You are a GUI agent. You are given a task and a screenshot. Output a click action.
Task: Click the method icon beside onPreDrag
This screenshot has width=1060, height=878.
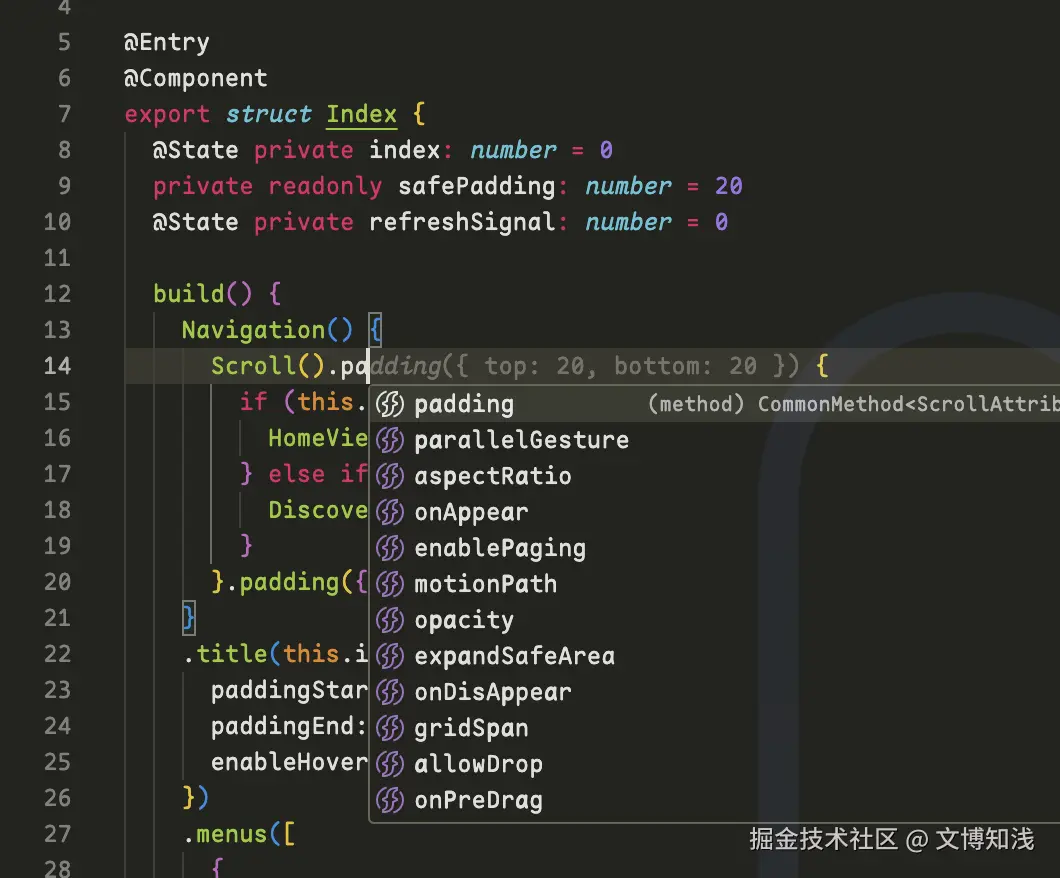[x=390, y=800]
